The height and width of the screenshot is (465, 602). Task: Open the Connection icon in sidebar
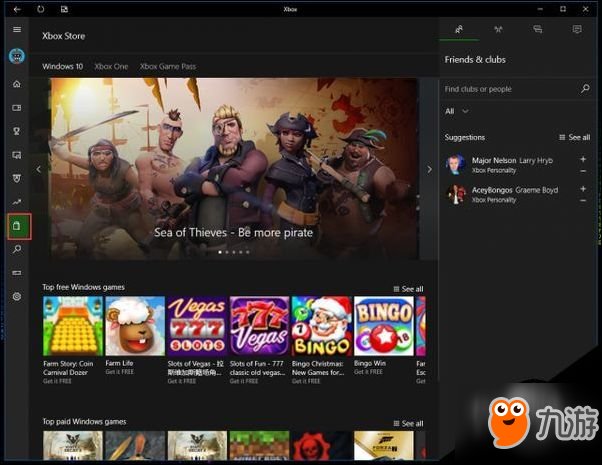tap(17, 273)
